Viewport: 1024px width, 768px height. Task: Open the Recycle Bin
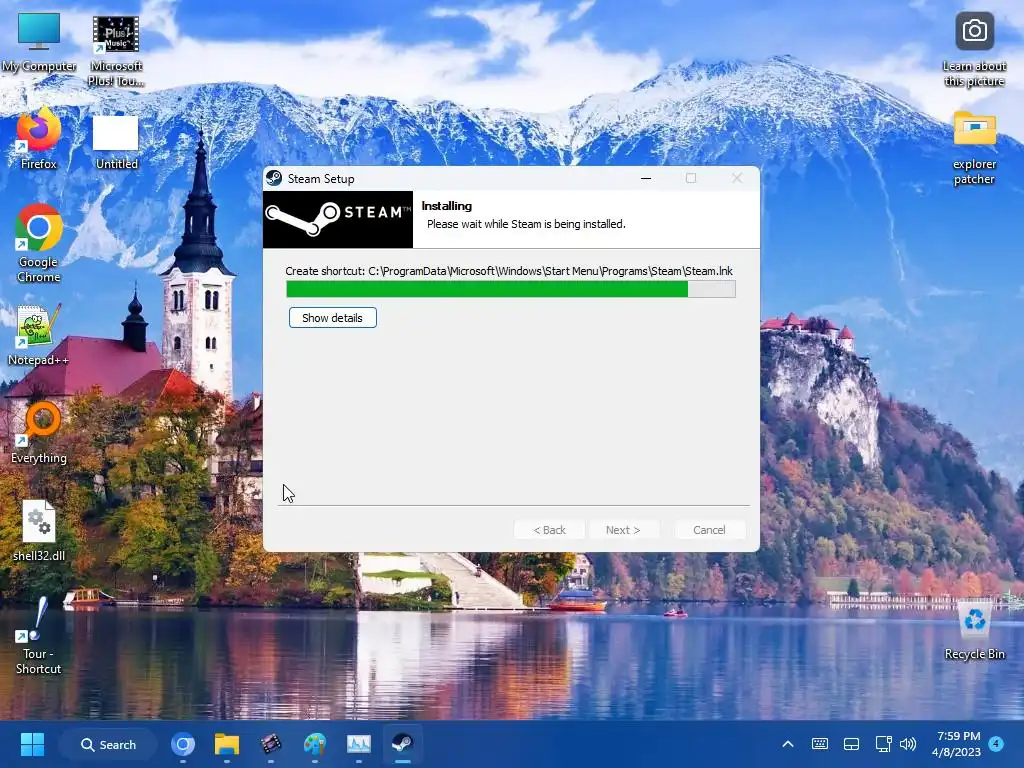pyautogui.click(x=974, y=631)
